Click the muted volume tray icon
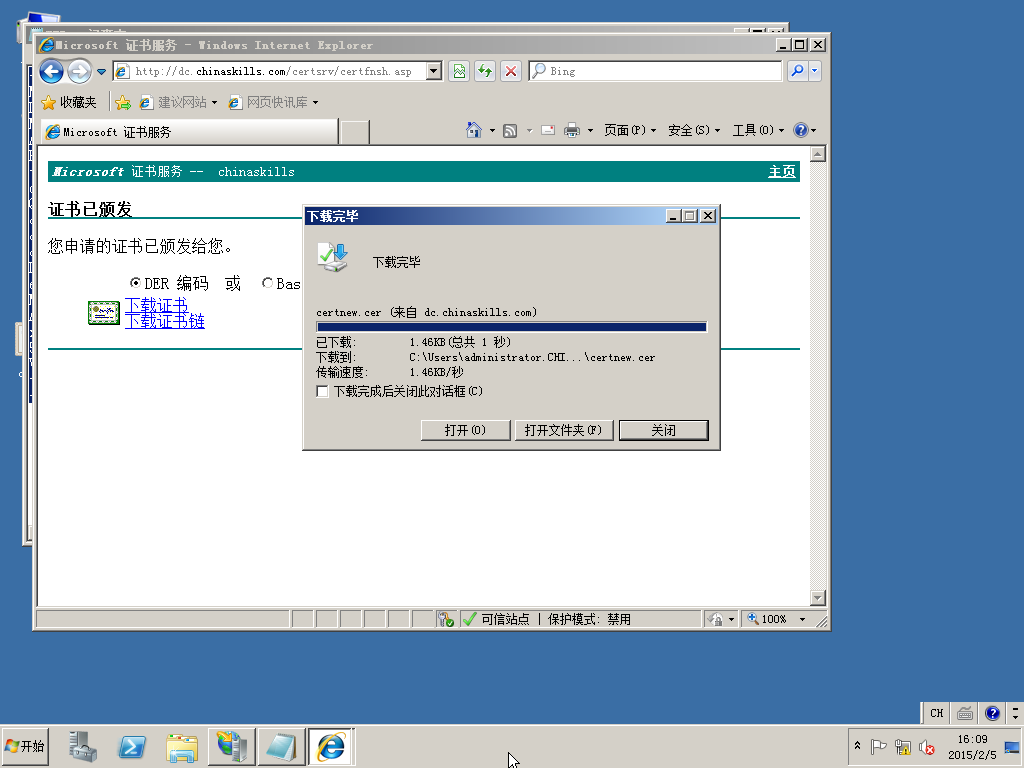 (927, 746)
